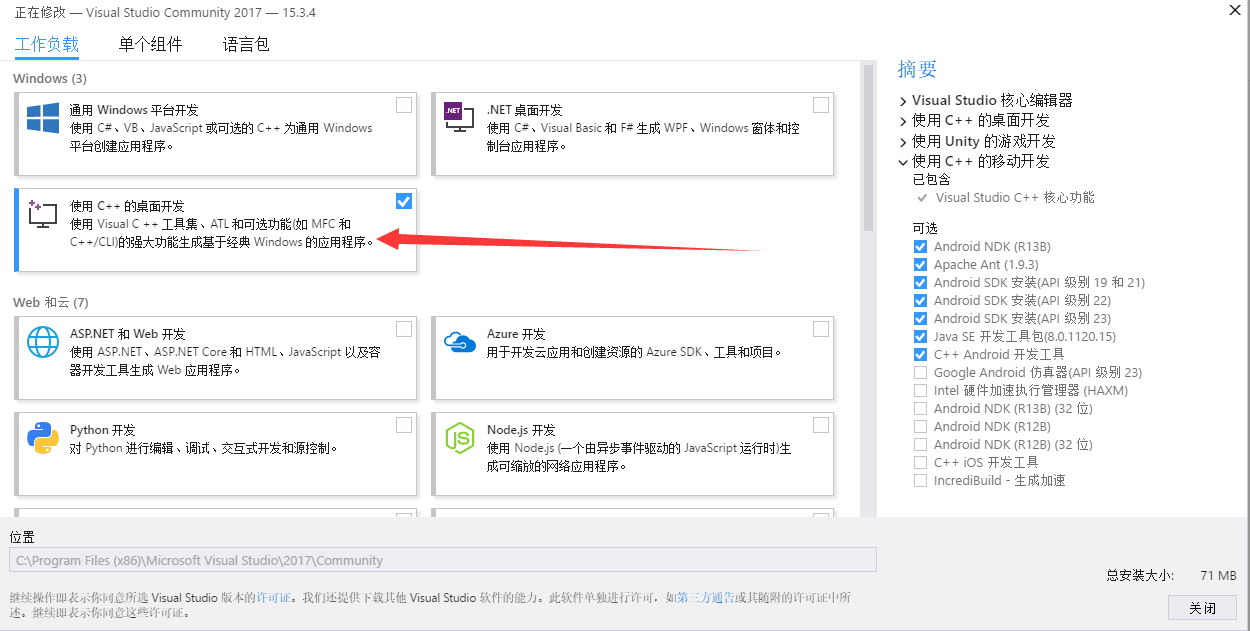Click the install location path field
The height and width of the screenshot is (631, 1250).
[443, 560]
